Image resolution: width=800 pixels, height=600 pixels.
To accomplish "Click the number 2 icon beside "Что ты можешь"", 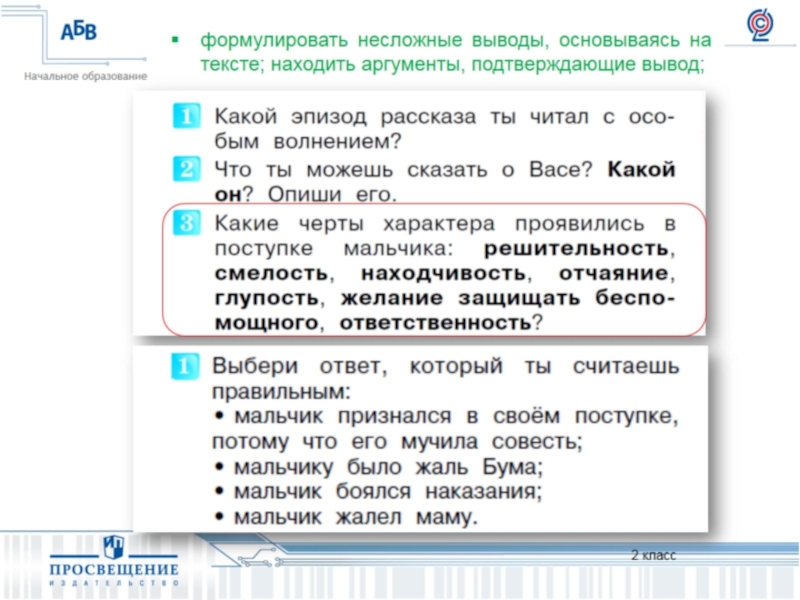I will coord(186,170).
